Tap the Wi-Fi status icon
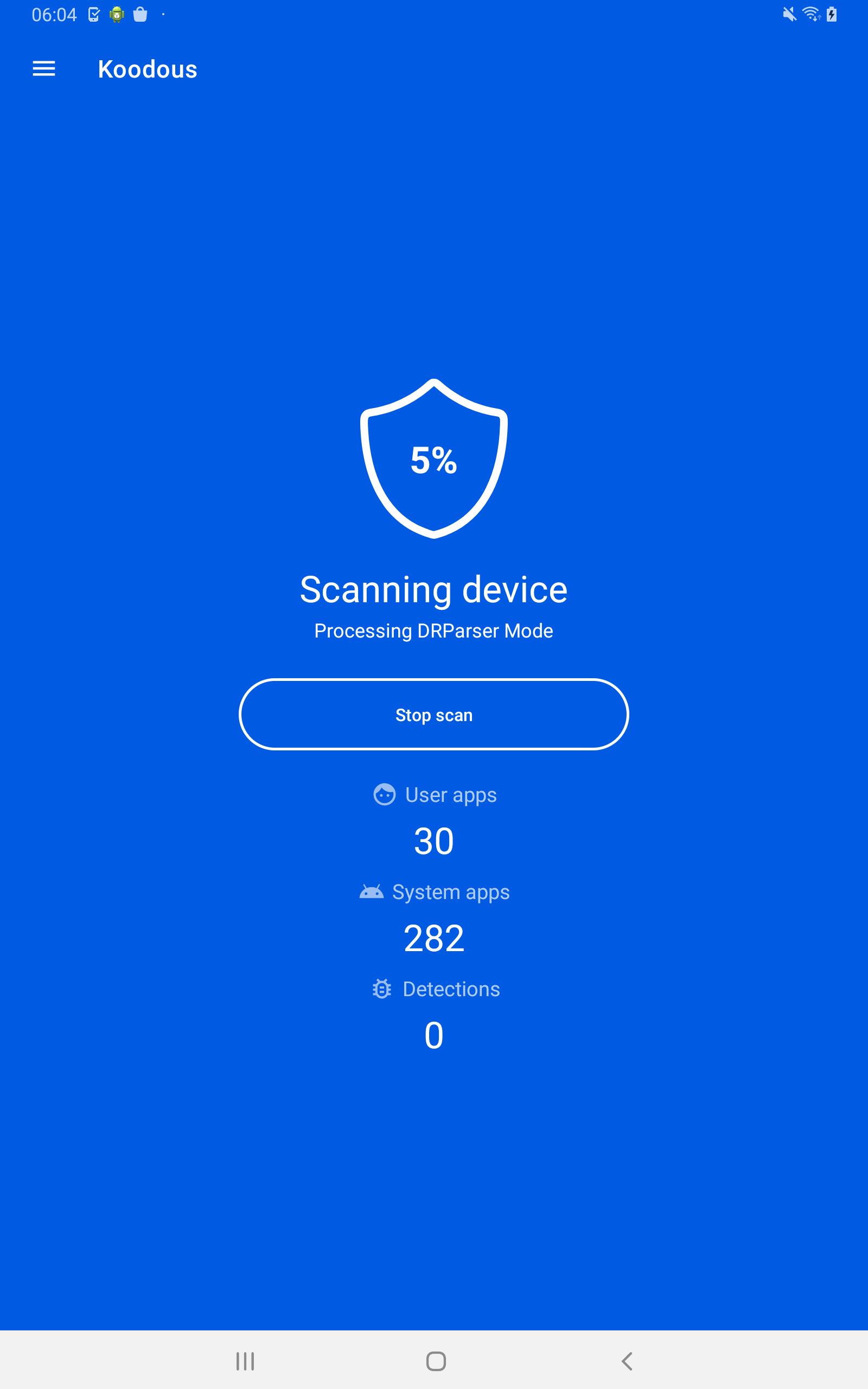The width and height of the screenshot is (868, 1389). (x=811, y=14)
